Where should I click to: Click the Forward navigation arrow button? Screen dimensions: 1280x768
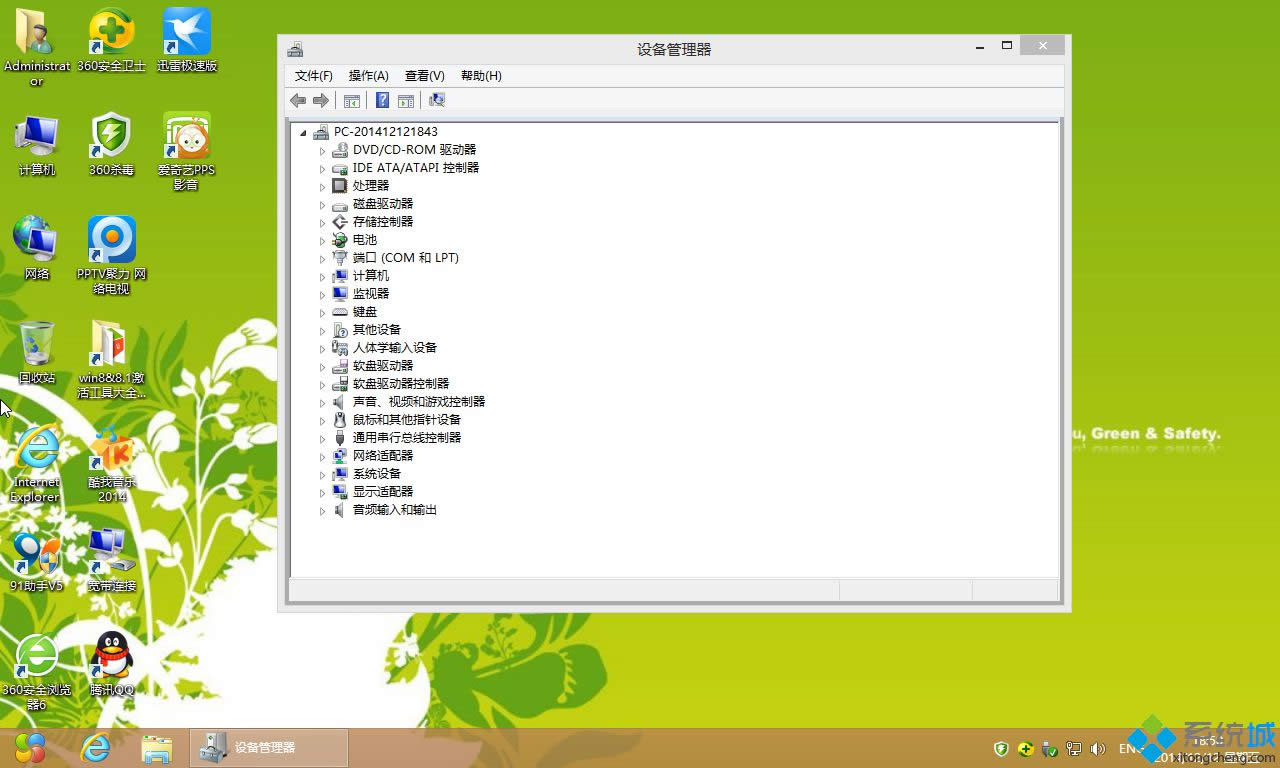(x=319, y=100)
